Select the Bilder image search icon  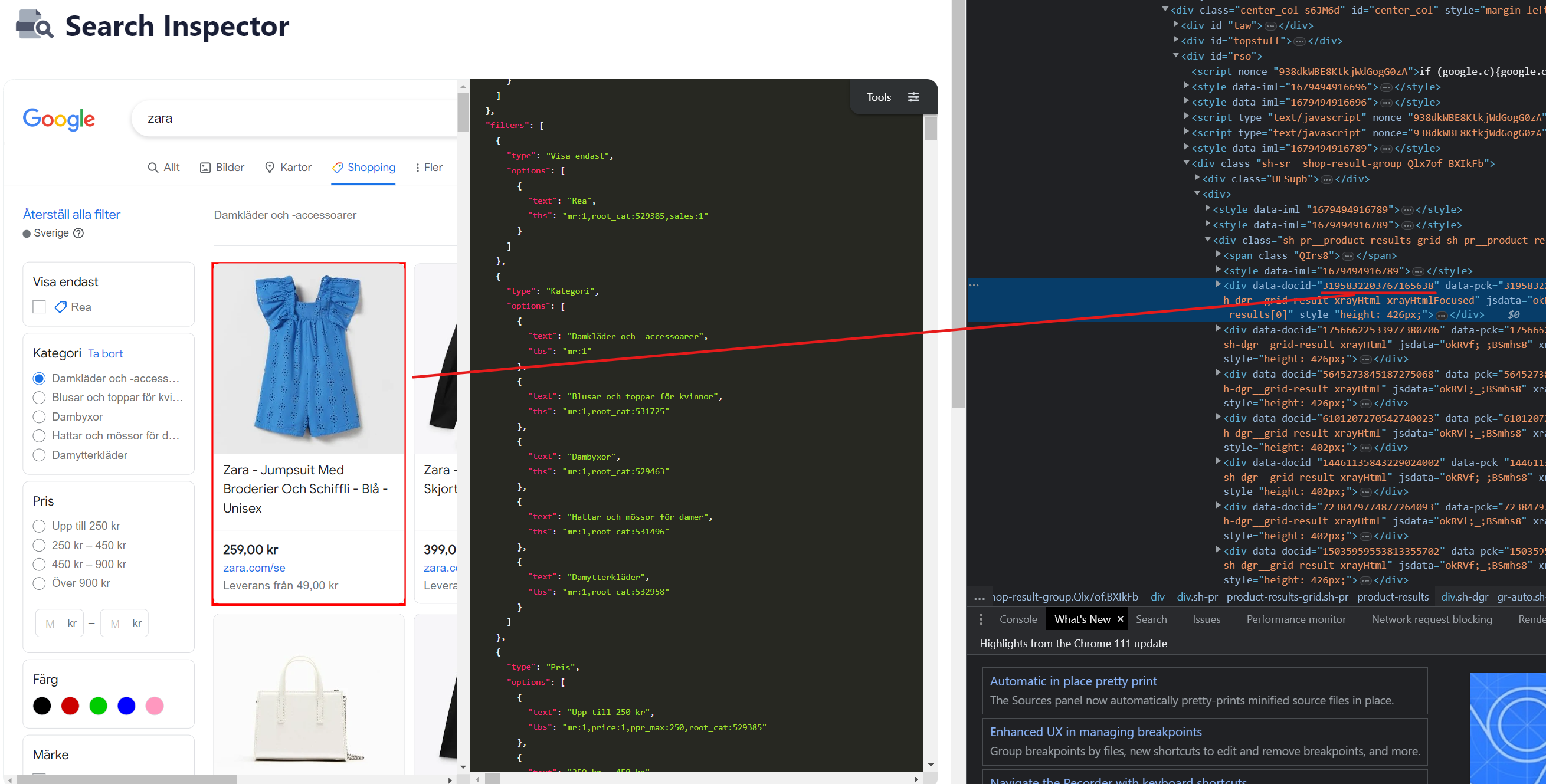click(x=206, y=168)
